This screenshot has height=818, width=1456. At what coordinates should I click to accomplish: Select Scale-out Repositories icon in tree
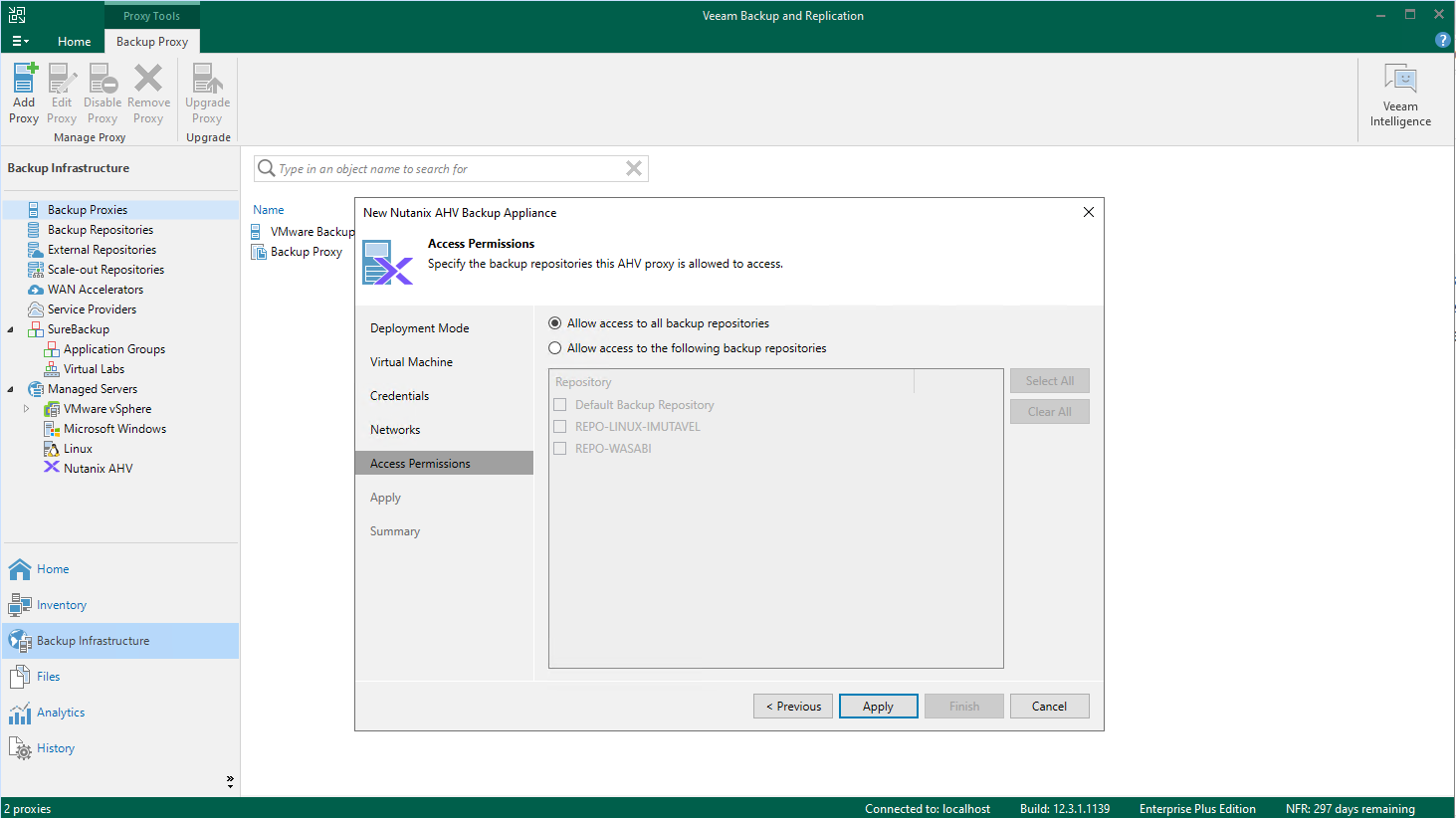tap(35, 270)
